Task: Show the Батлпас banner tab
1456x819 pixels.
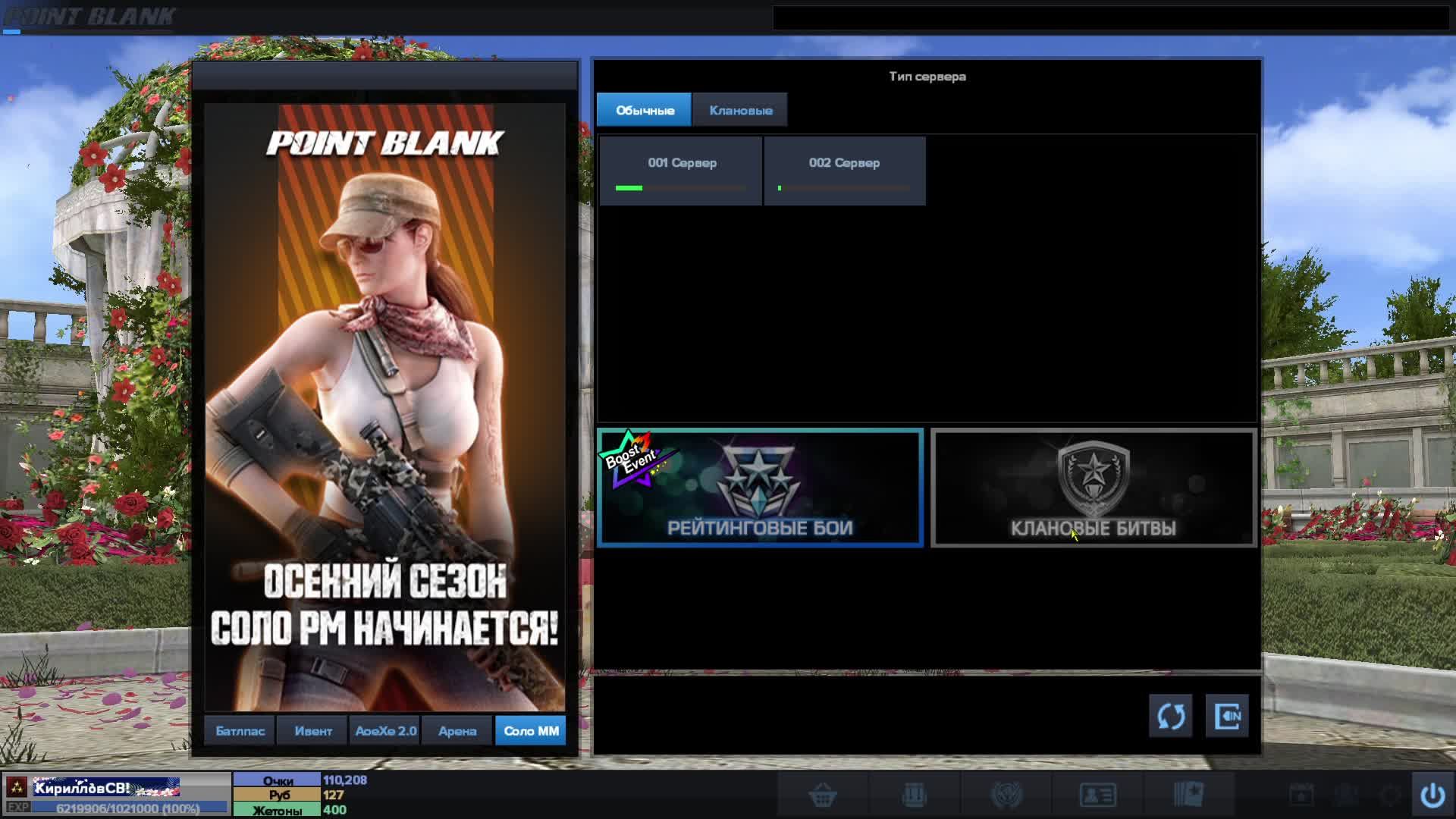Action: coord(240,731)
